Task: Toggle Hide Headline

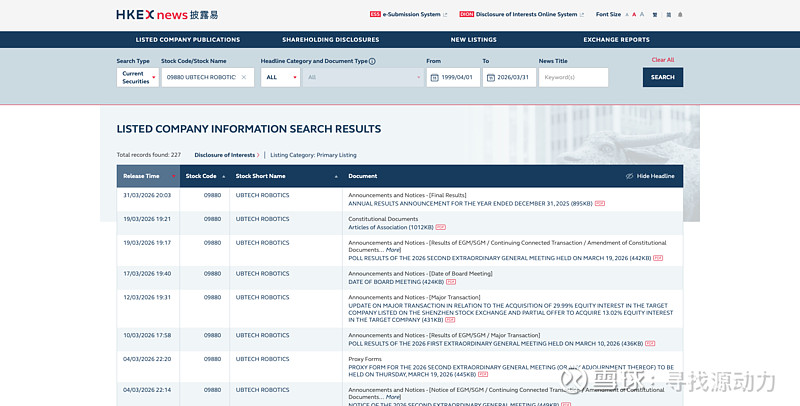Action: point(650,176)
